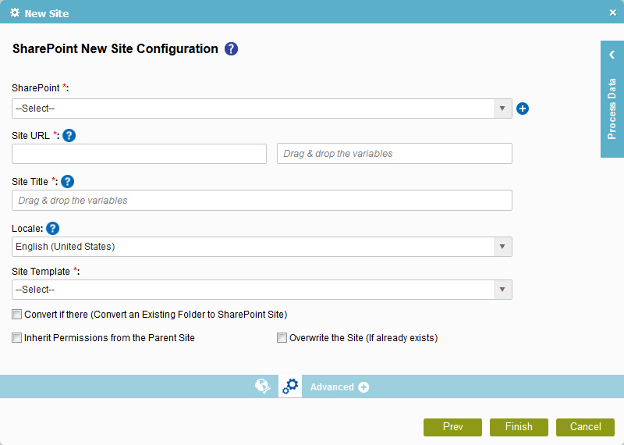Click the Site URL drag & drop variables field
Image resolution: width=624 pixels, height=445 pixels.
[x=395, y=154]
